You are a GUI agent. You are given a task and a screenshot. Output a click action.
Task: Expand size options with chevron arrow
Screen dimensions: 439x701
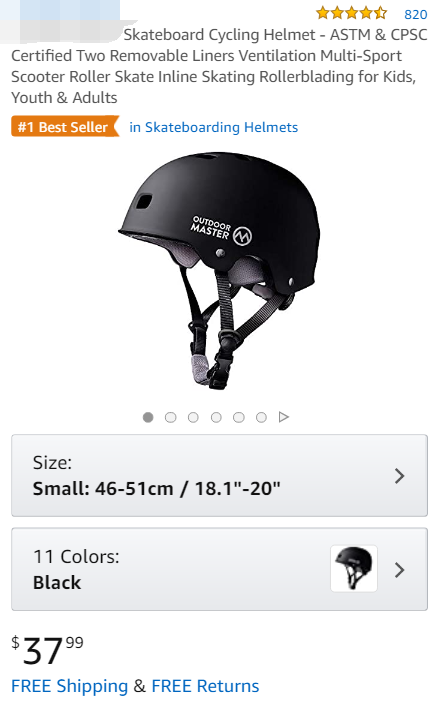coord(400,476)
